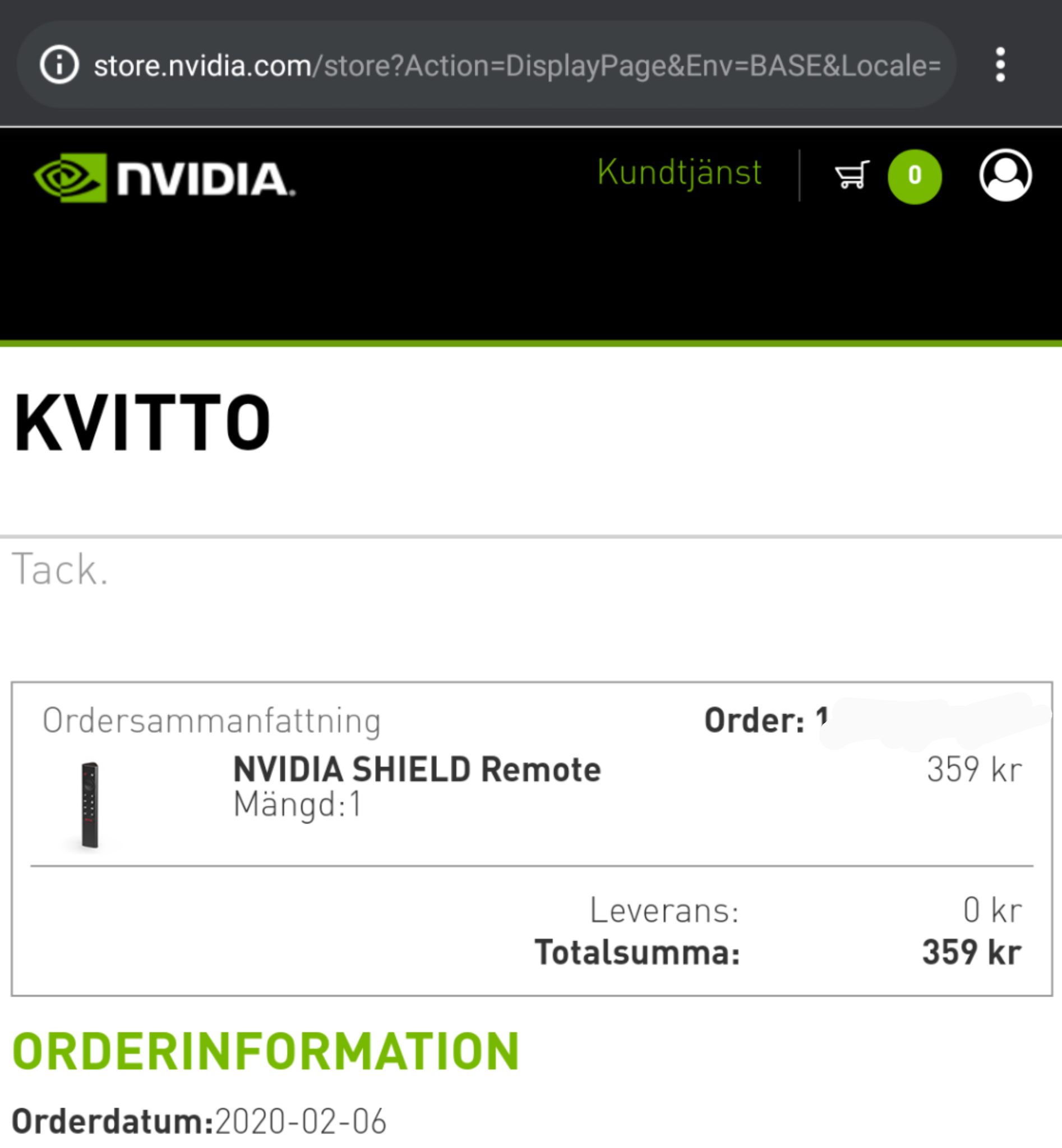Screen dimensions: 1062x1148
Task: Click the Ordersammanfattning label
Action: [x=212, y=720]
